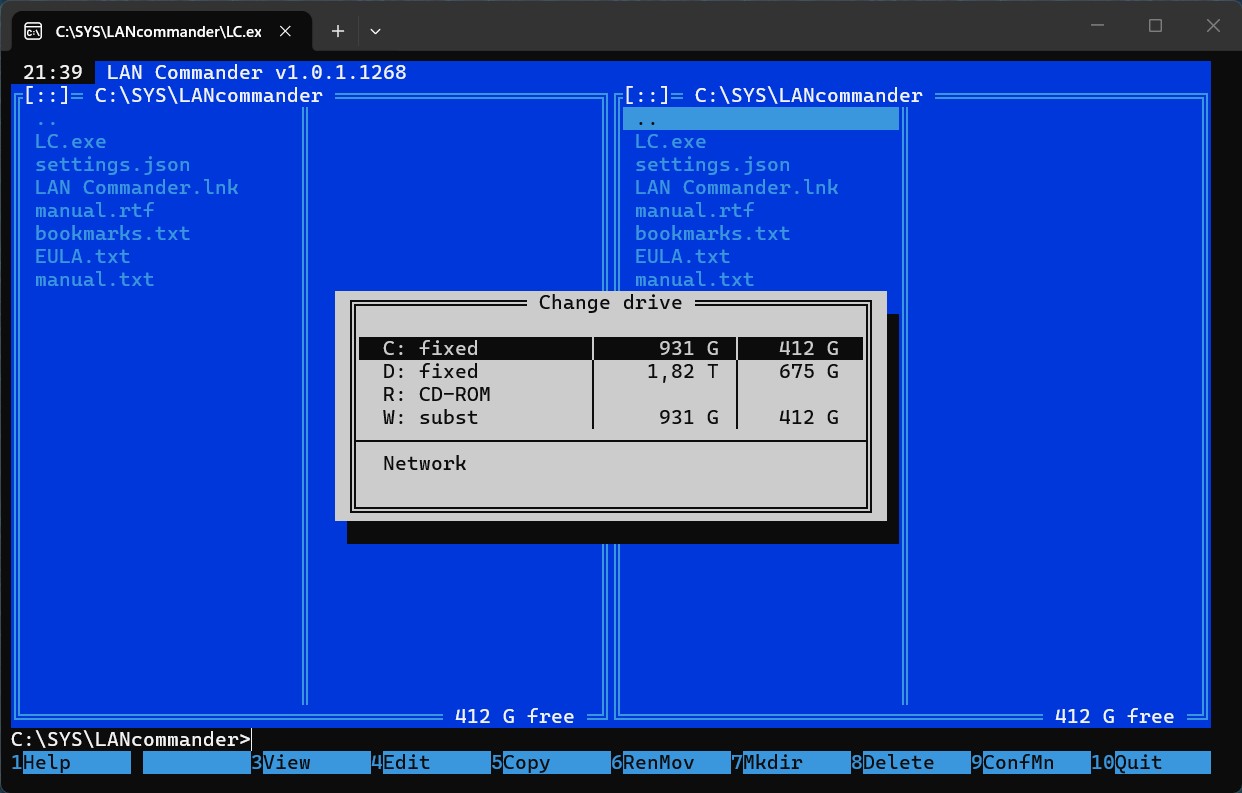Click the terminal icon on the tab

pyautogui.click(x=33, y=31)
